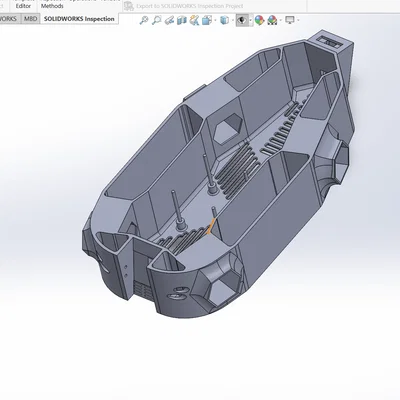Click the Apply Scene icon
Screen dimensions: 400x400
272,20
